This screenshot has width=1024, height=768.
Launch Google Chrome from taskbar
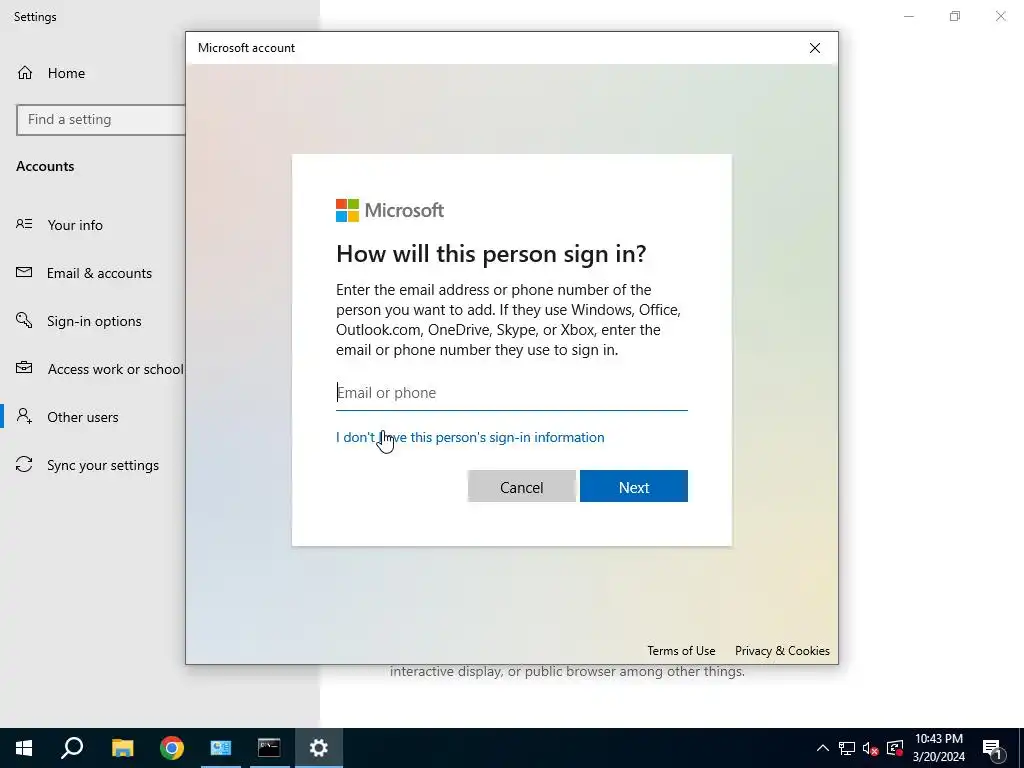point(172,748)
